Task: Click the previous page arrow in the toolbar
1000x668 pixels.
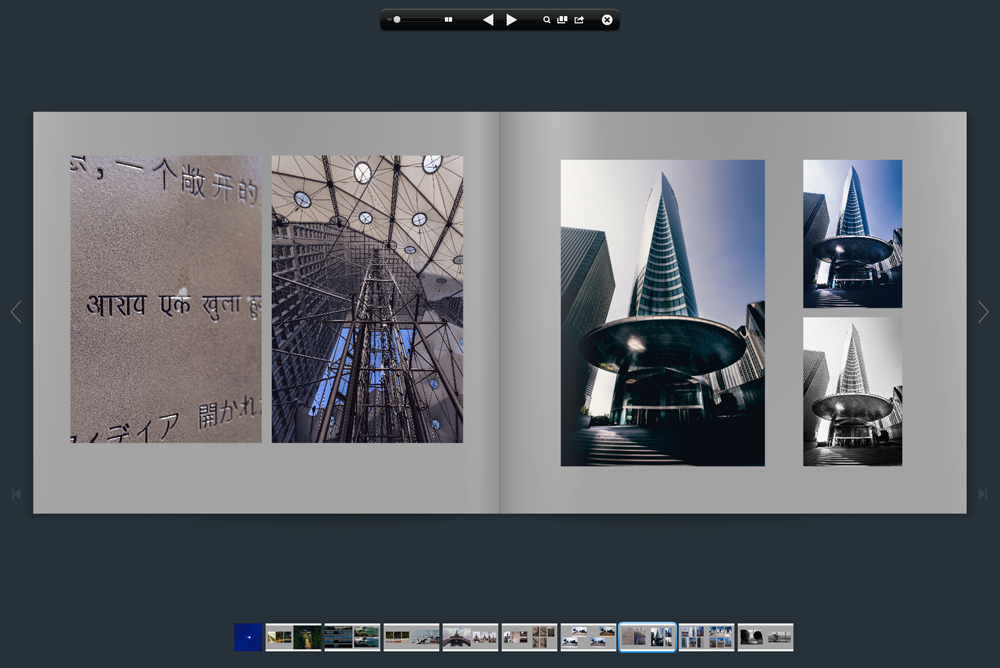Action: click(x=488, y=20)
